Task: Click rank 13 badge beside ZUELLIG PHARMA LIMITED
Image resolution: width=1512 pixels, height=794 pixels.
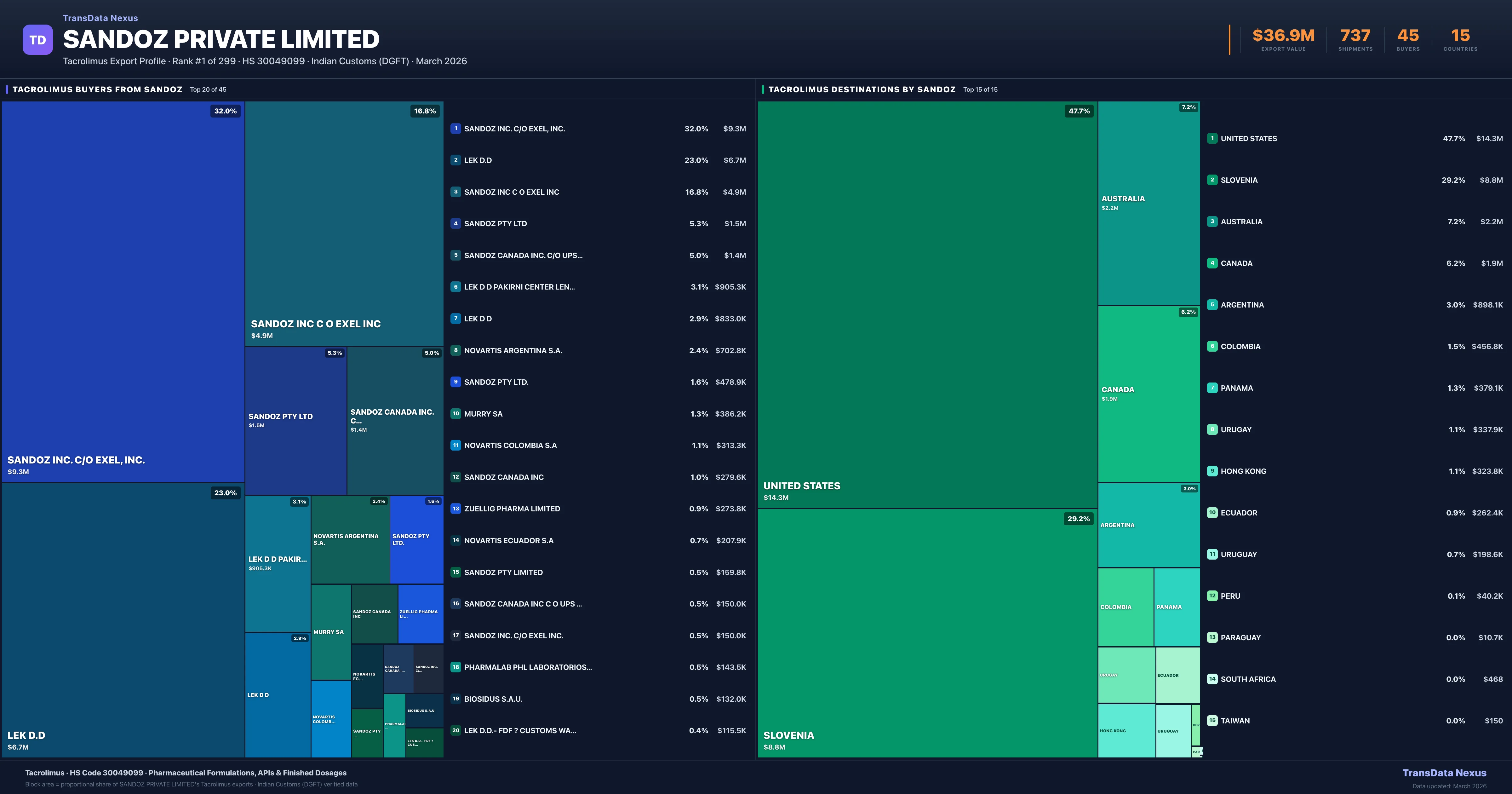Action: click(x=455, y=509)
